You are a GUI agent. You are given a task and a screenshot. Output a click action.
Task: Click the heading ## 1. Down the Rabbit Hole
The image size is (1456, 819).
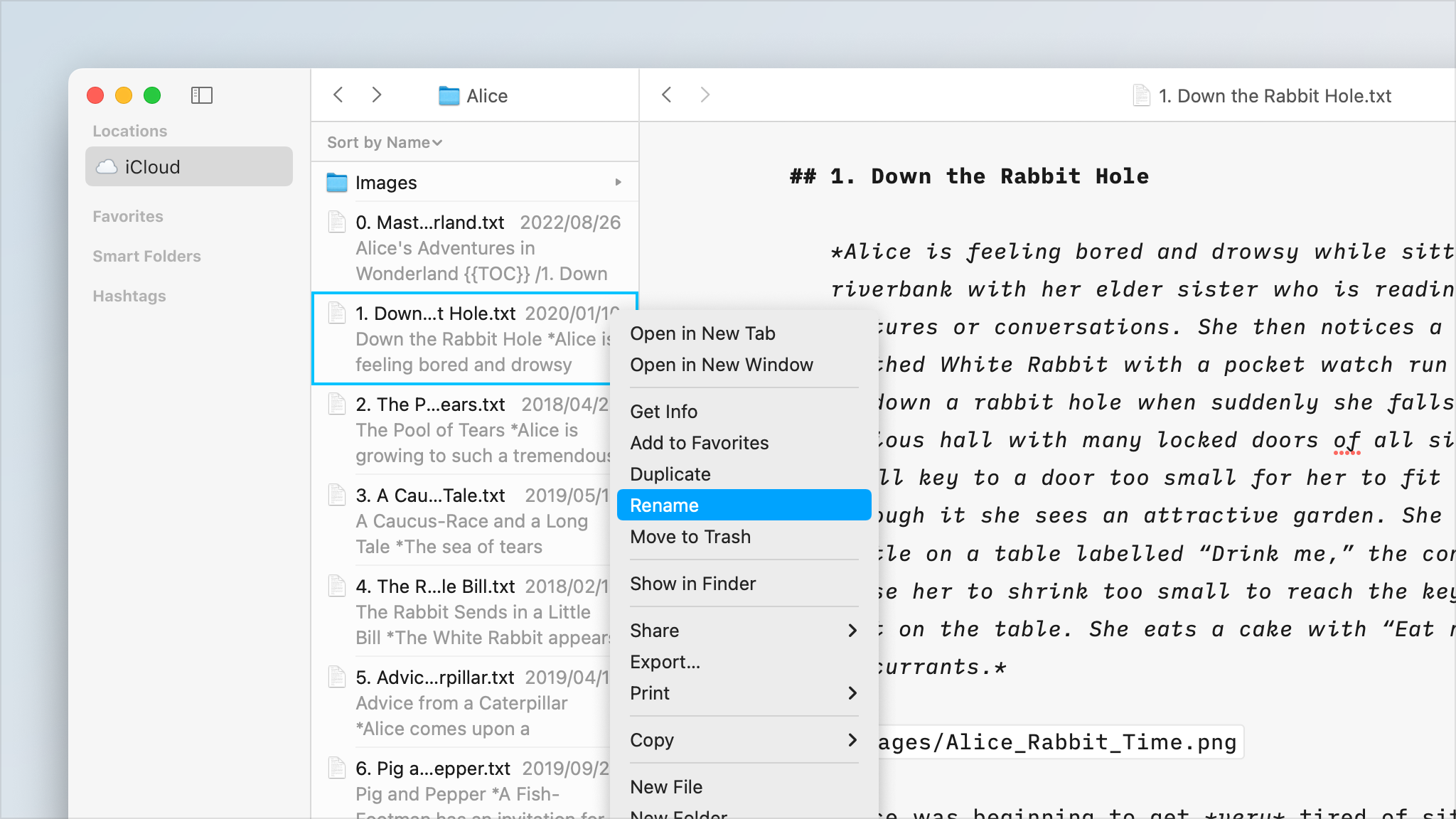coord(969,176)
